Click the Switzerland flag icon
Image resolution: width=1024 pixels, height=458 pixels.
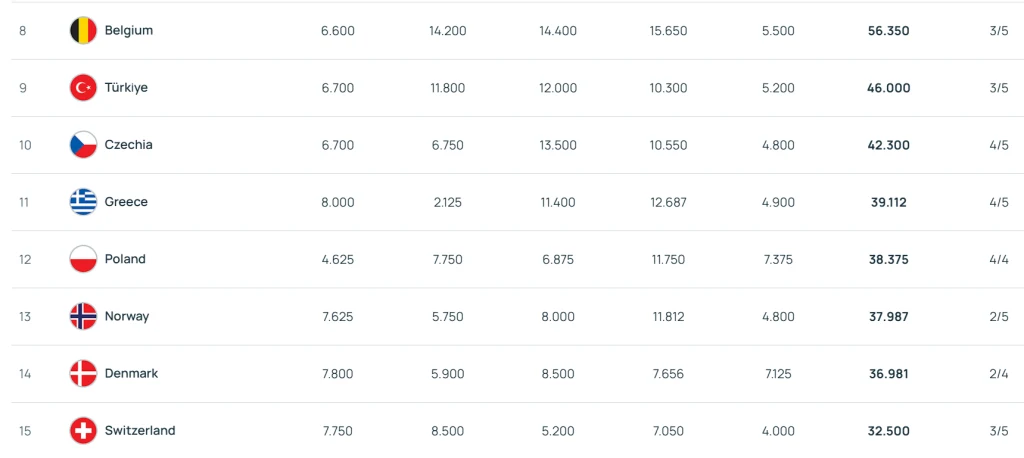[83, 431]
